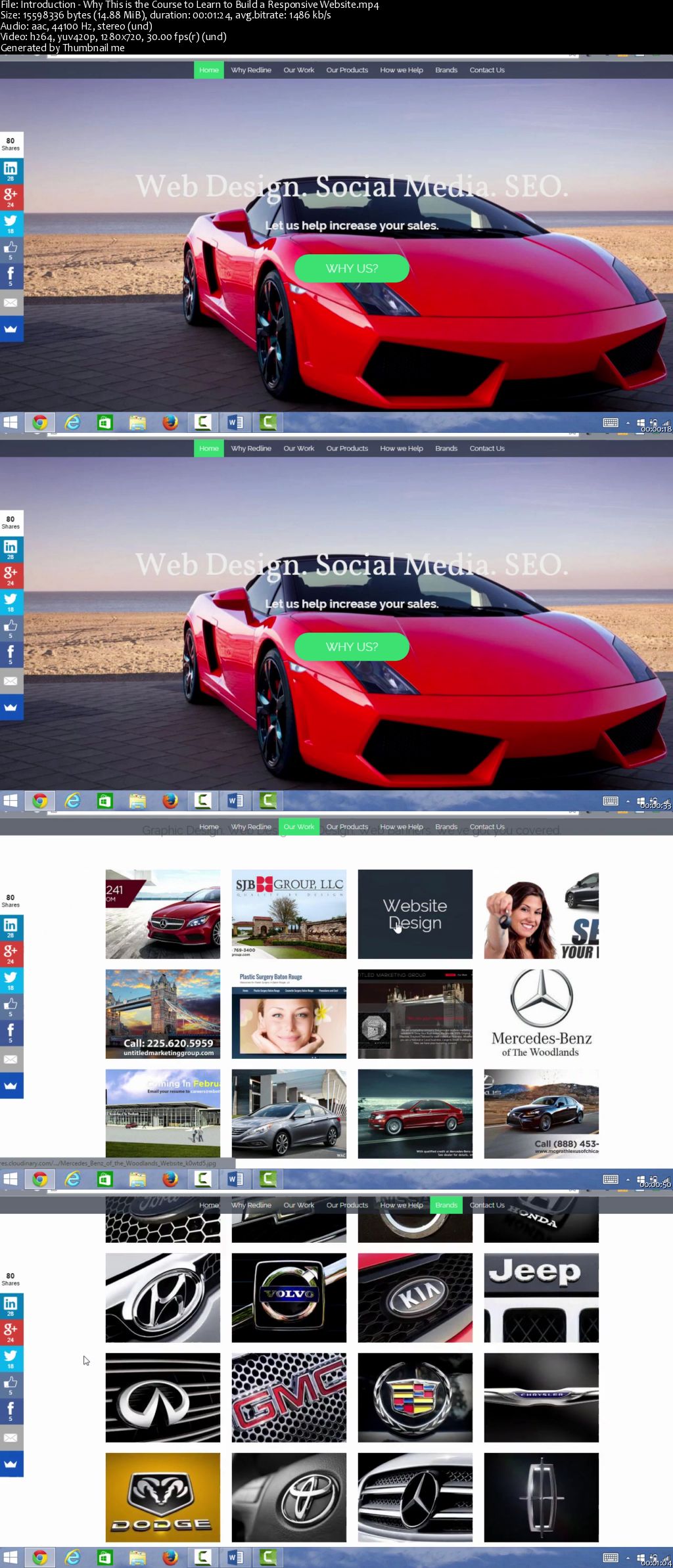The image size is (673, 1568).
Task: Click 80 Shares counter in the portfolio frame
Action: [x=11, y=901]
